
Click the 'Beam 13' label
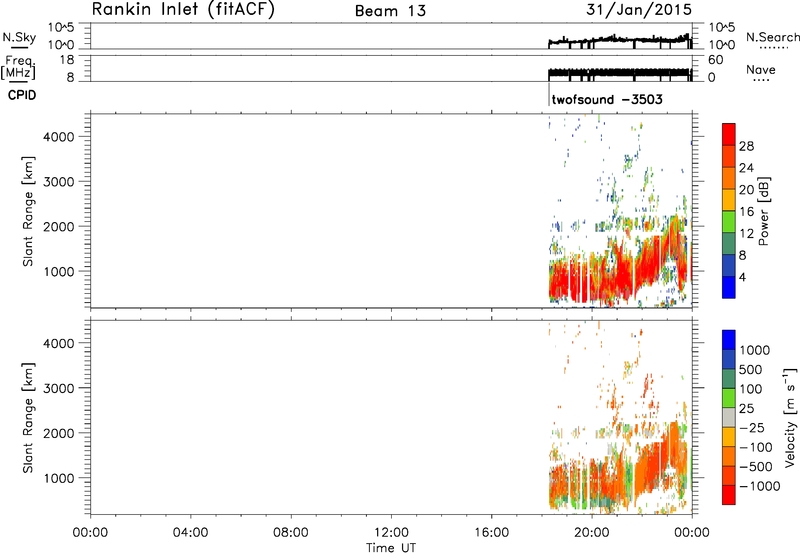pyautogui.click(x=390, y=11)
